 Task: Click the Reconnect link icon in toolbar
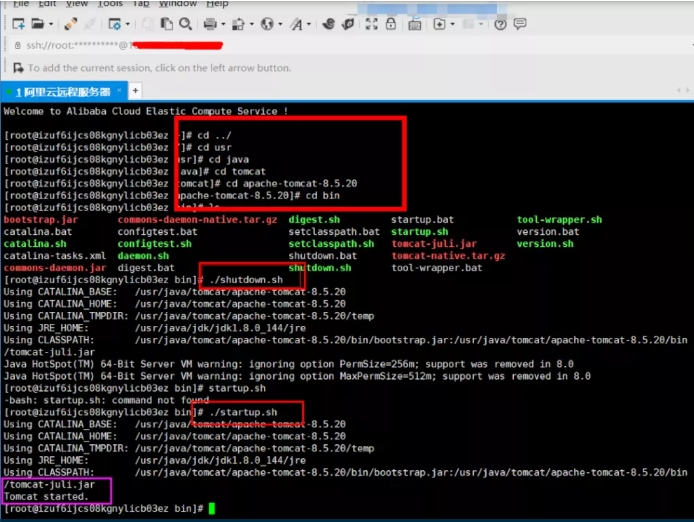coord(71,24)
